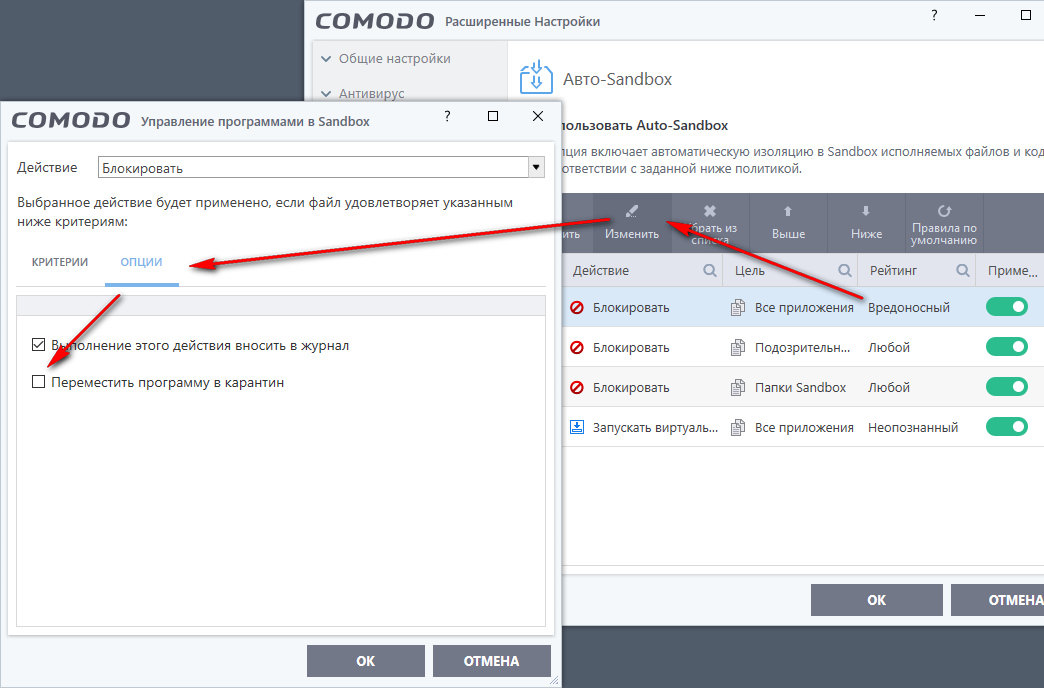The image size is (1044, 688).
Task: Sort by Цель column header
Action: tap(750, 270)
